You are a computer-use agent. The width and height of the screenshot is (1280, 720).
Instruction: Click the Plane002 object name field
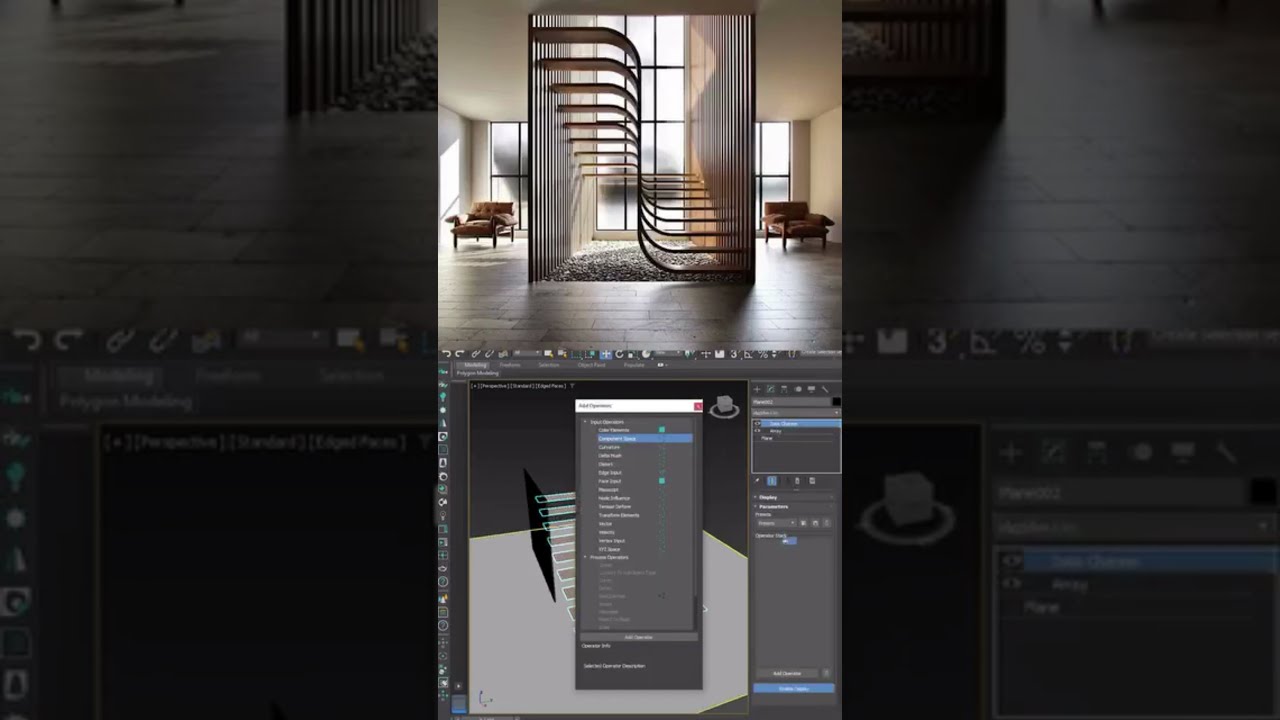click(x=791, y=401)
